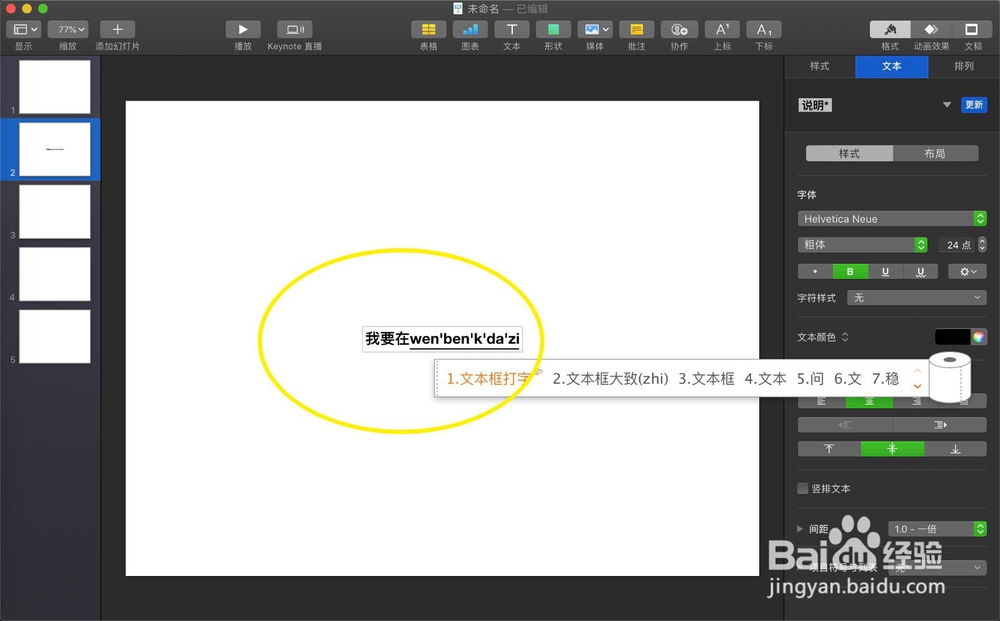Viewport: 1000px width, 621px height.
Task: Toggle left alignment button
Action: [x=821, y=401]
